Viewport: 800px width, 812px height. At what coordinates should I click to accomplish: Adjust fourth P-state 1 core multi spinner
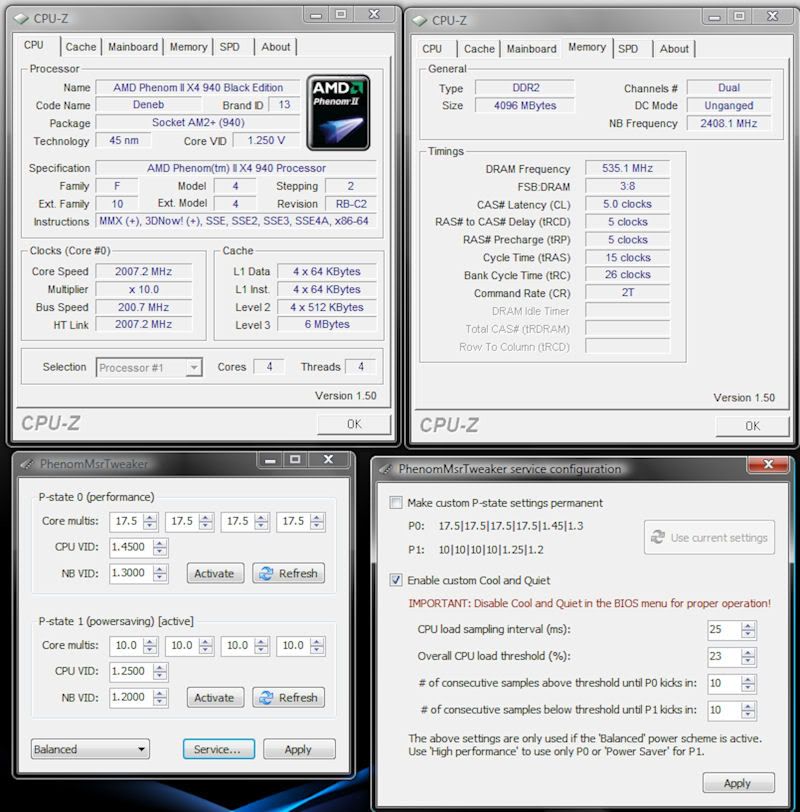(x=317, y=646)
